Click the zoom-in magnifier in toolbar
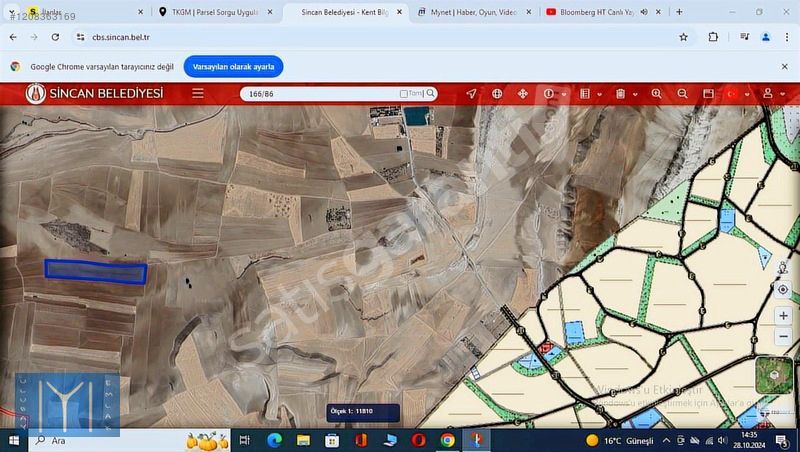 click(x=657, y=94)
